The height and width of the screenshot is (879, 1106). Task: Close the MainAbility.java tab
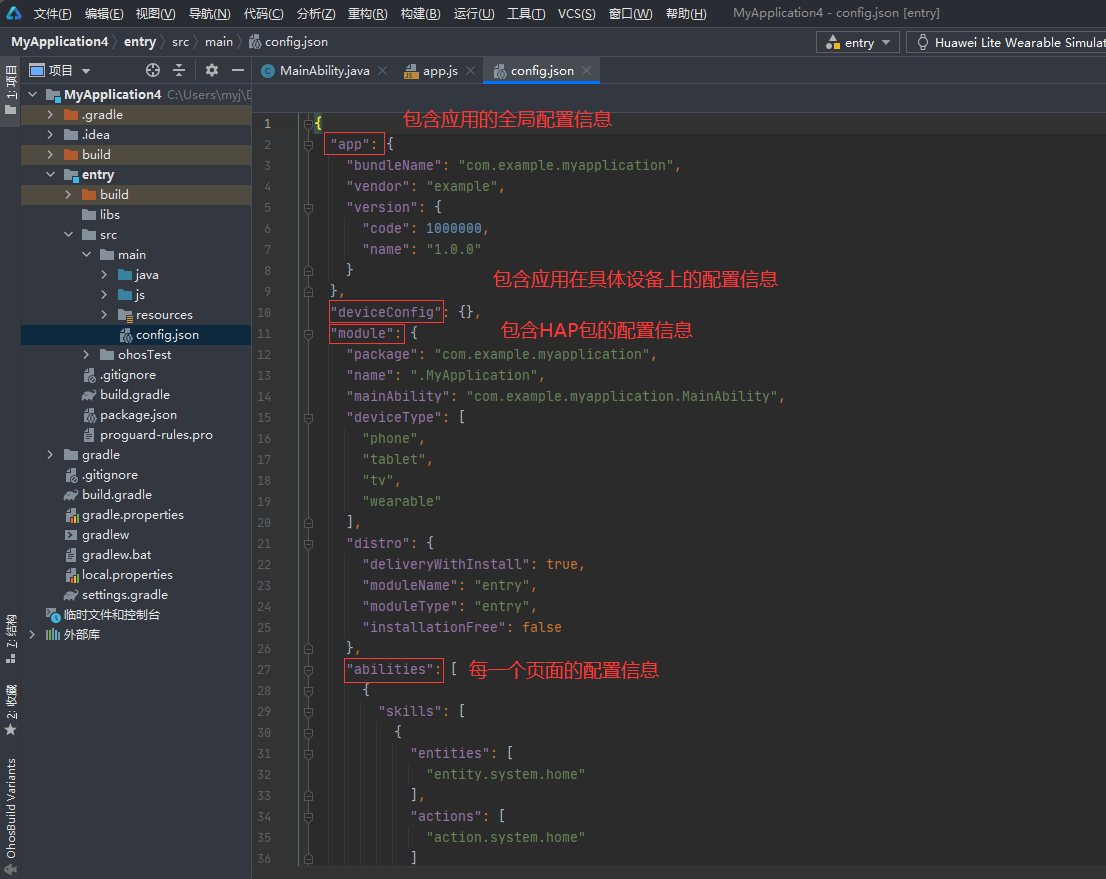(382, 71)
